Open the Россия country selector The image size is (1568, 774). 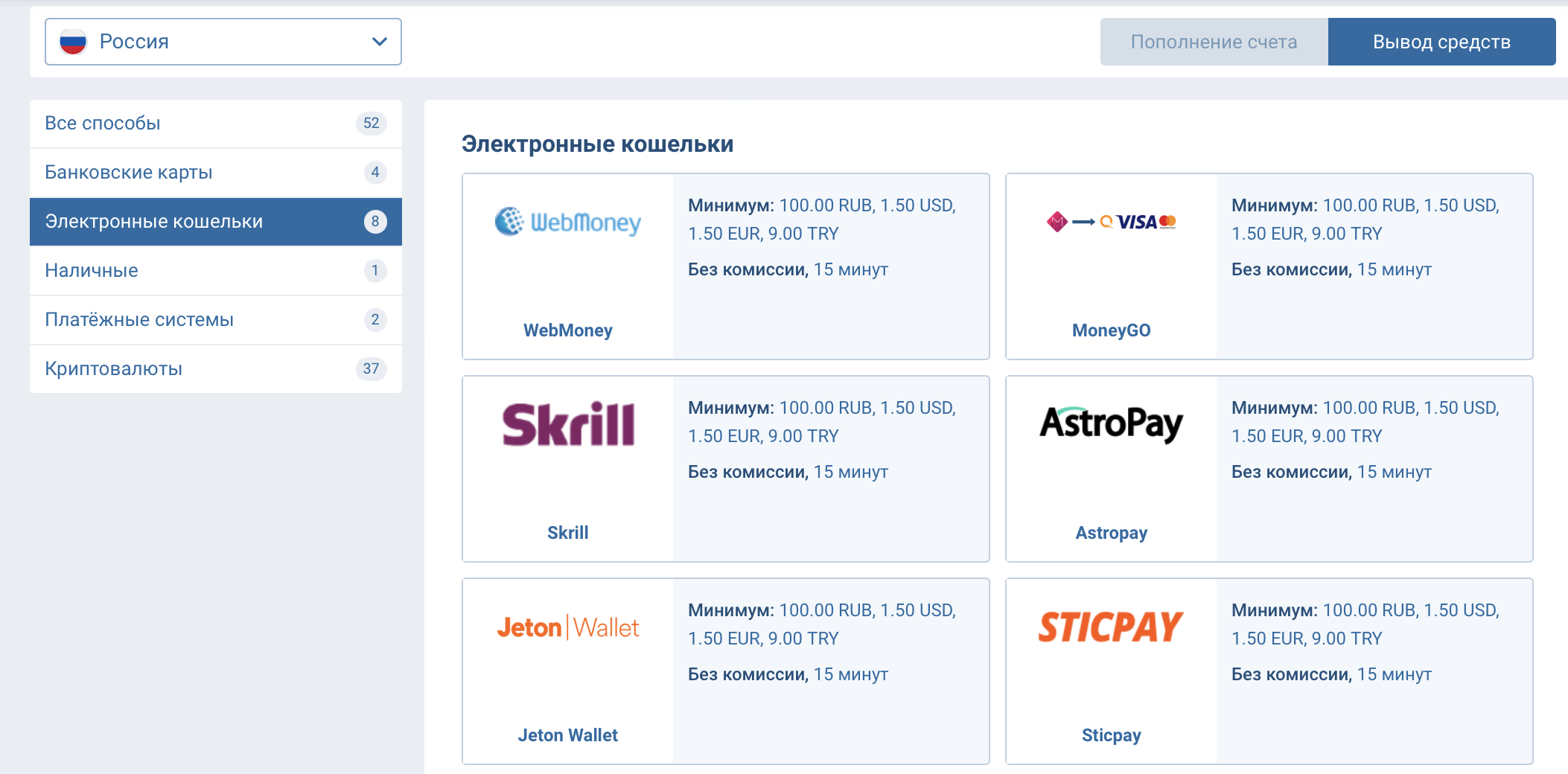(x=223, y=42)
